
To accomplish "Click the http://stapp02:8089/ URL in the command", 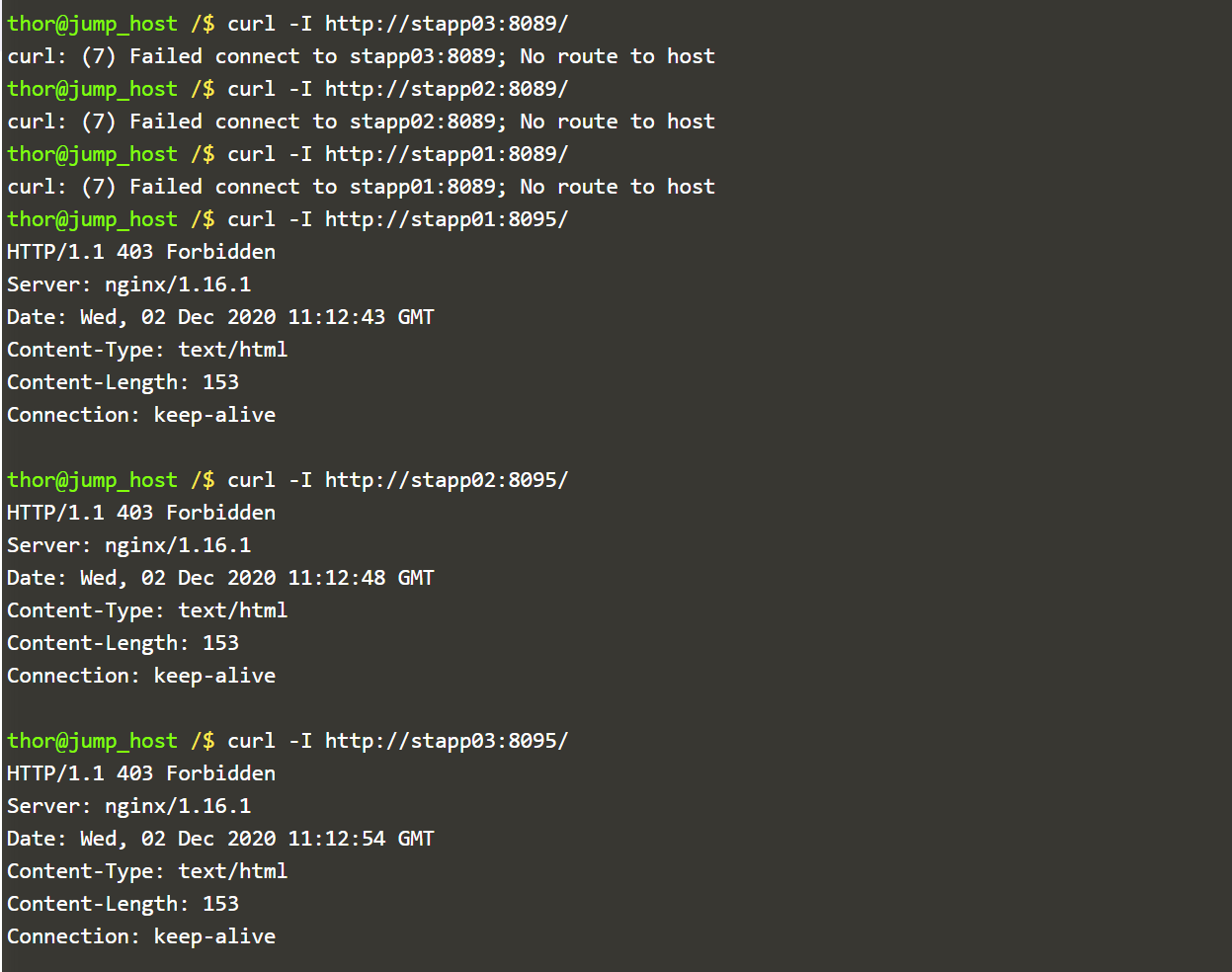I will coord(447,89).
